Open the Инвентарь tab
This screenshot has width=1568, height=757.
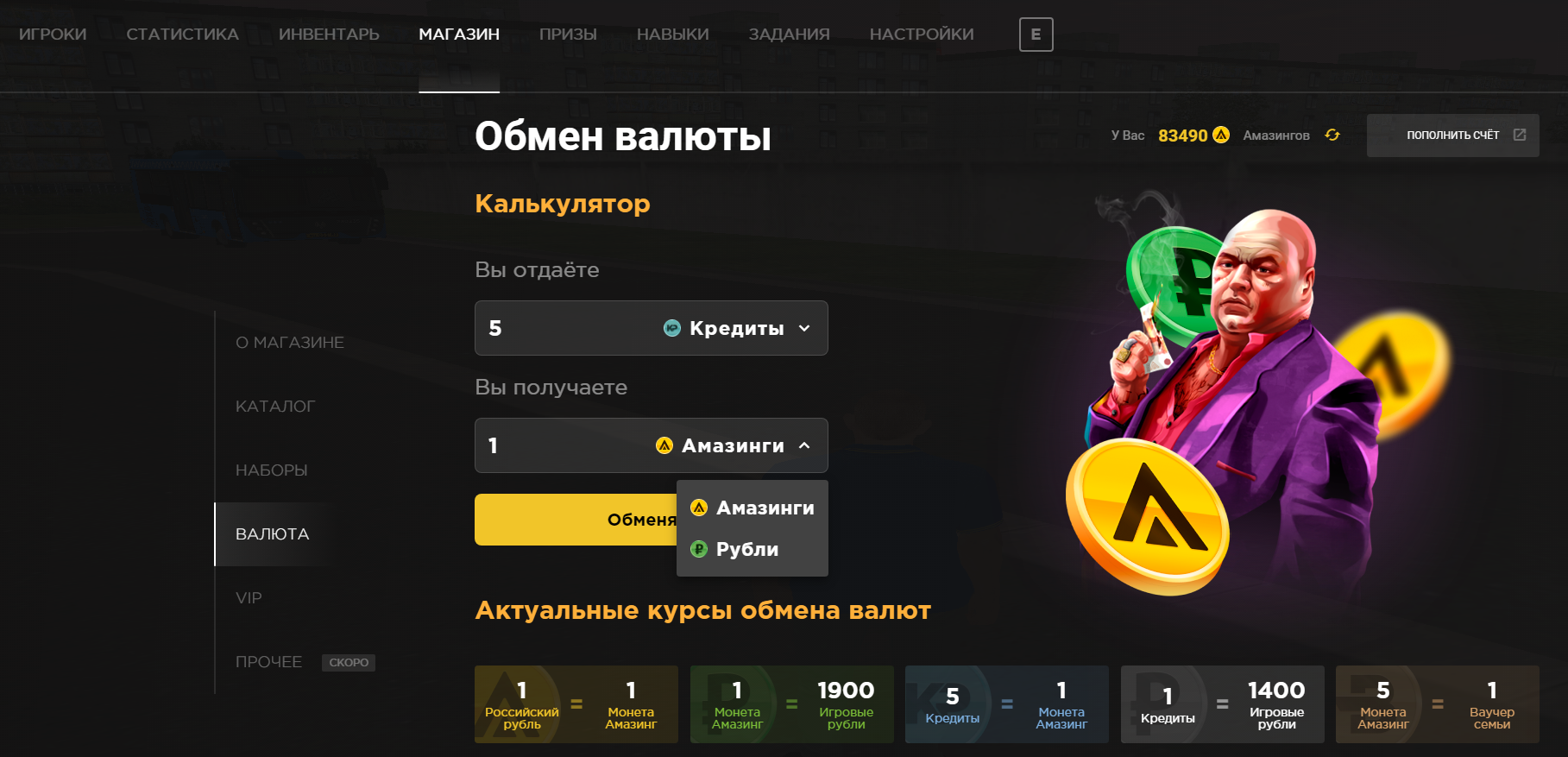point(329,35)
